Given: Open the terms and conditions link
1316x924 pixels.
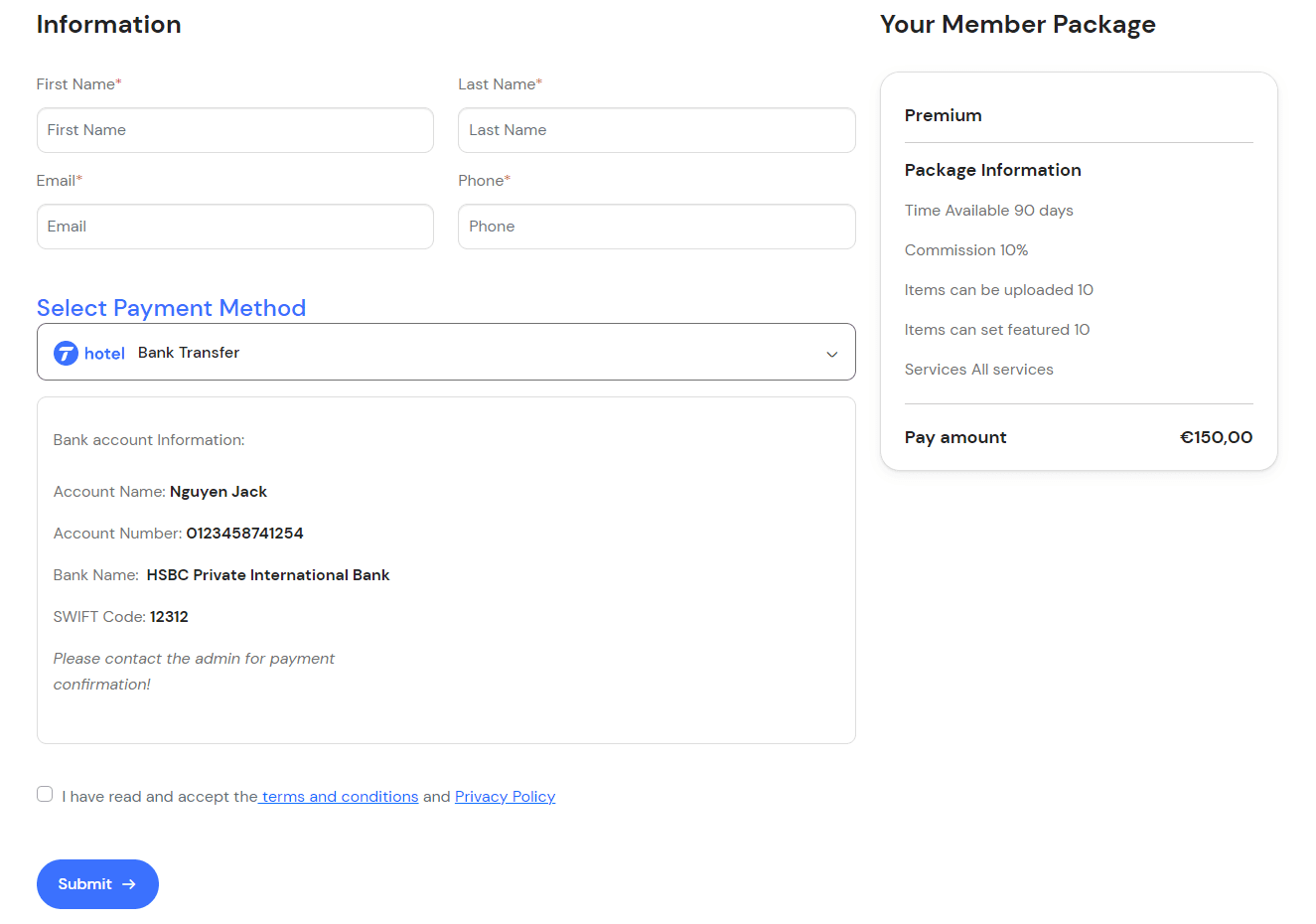Looking at the screenshot, I should 340,797.
